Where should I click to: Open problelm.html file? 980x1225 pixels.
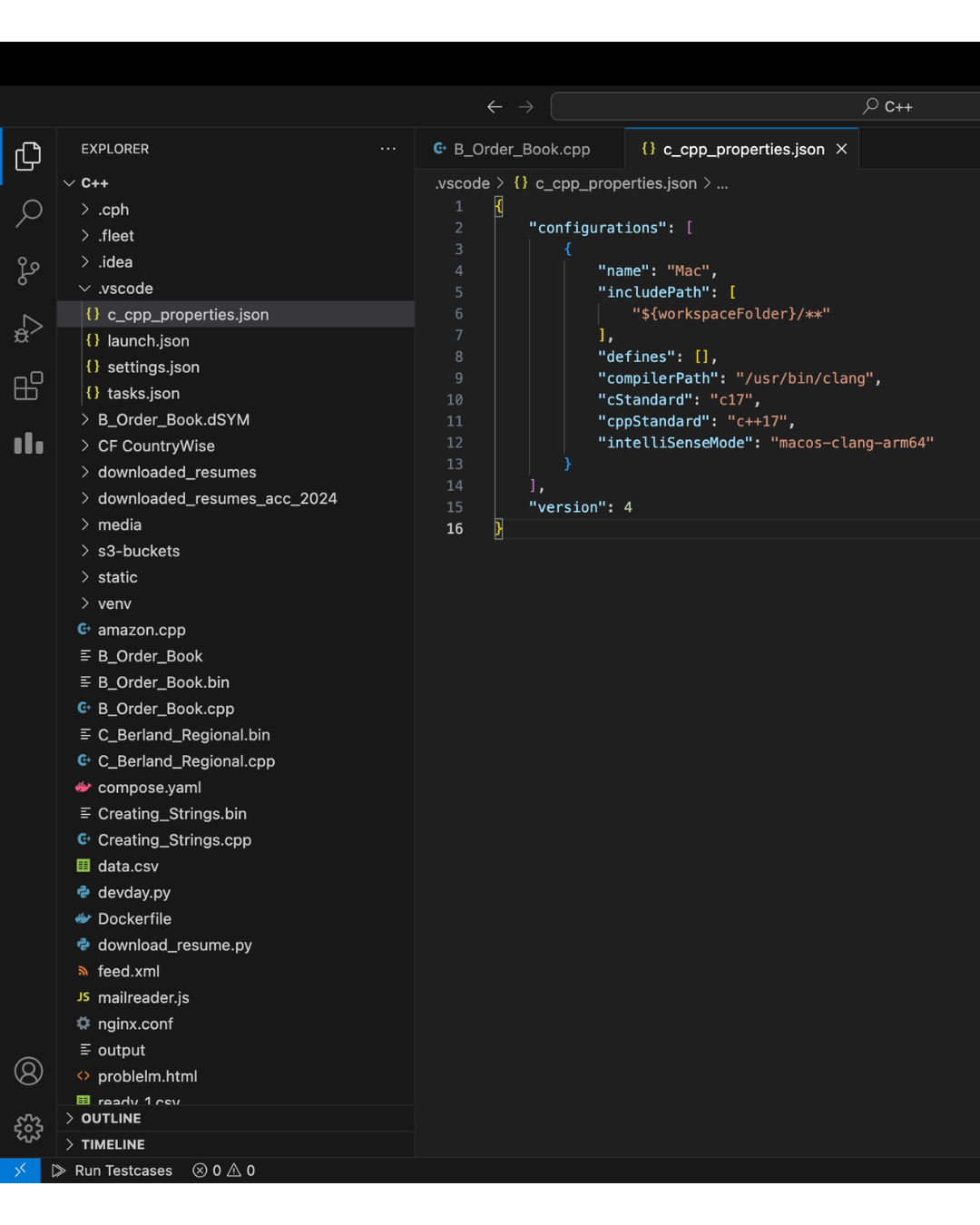(236, 1078)
